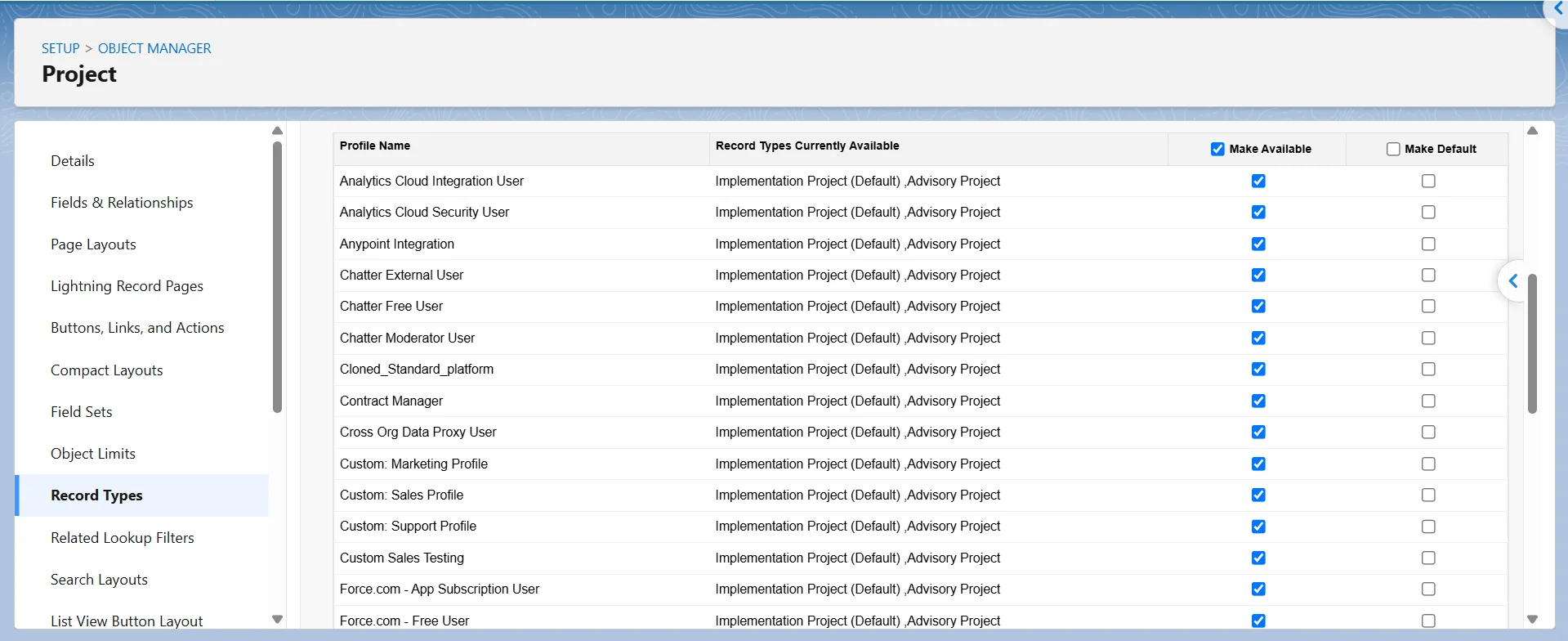Click the OBJECT MANAGER breadcrumb link
Viewport: 1568px width, 641px height.
[x=154, y=48]
